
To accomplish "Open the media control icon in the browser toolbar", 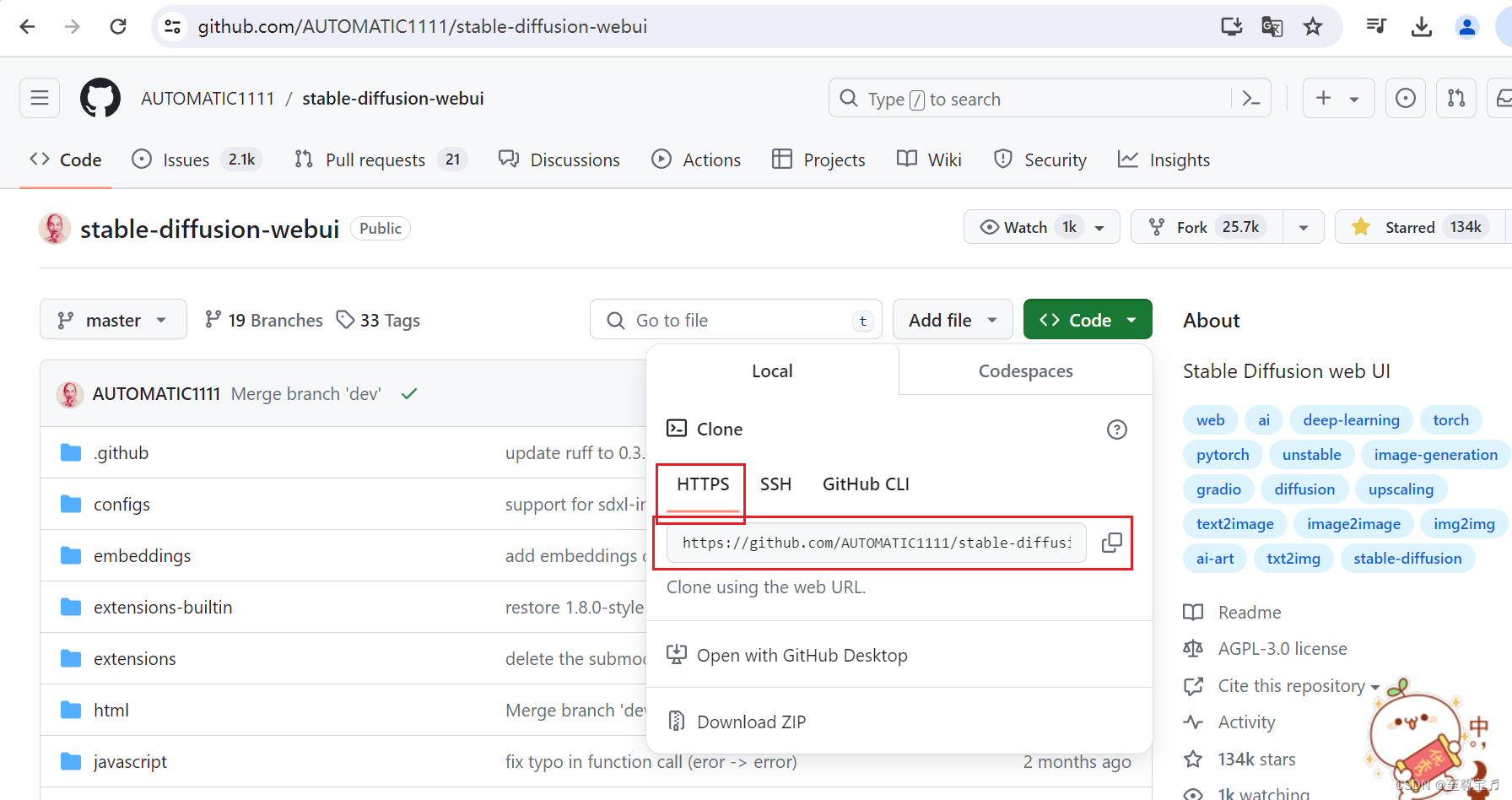I will pyautogui.click(x=1376, y=26).
